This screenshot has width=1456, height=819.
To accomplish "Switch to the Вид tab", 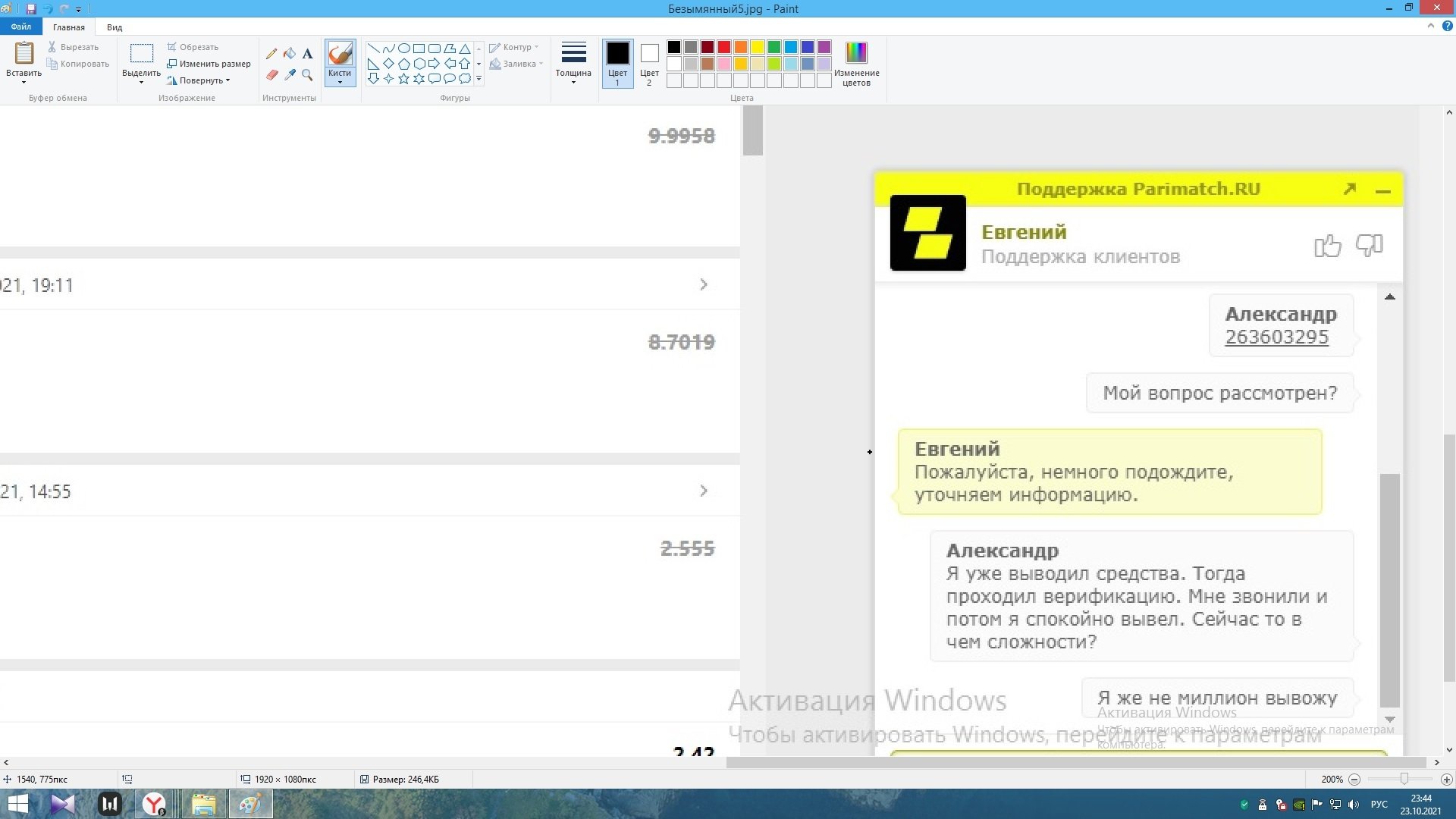I will coord(115,27).
